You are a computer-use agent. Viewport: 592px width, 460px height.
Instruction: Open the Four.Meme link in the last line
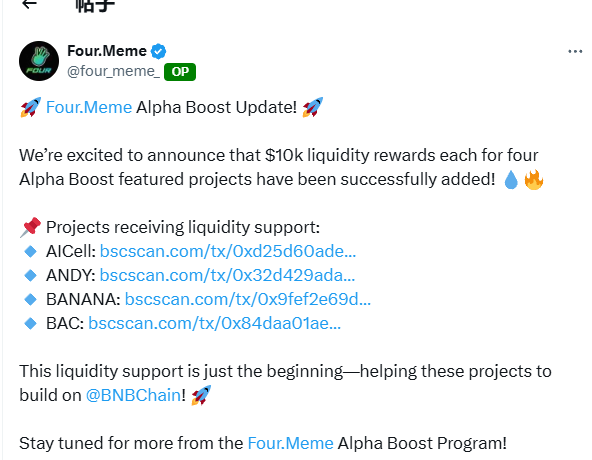[290, 443]
